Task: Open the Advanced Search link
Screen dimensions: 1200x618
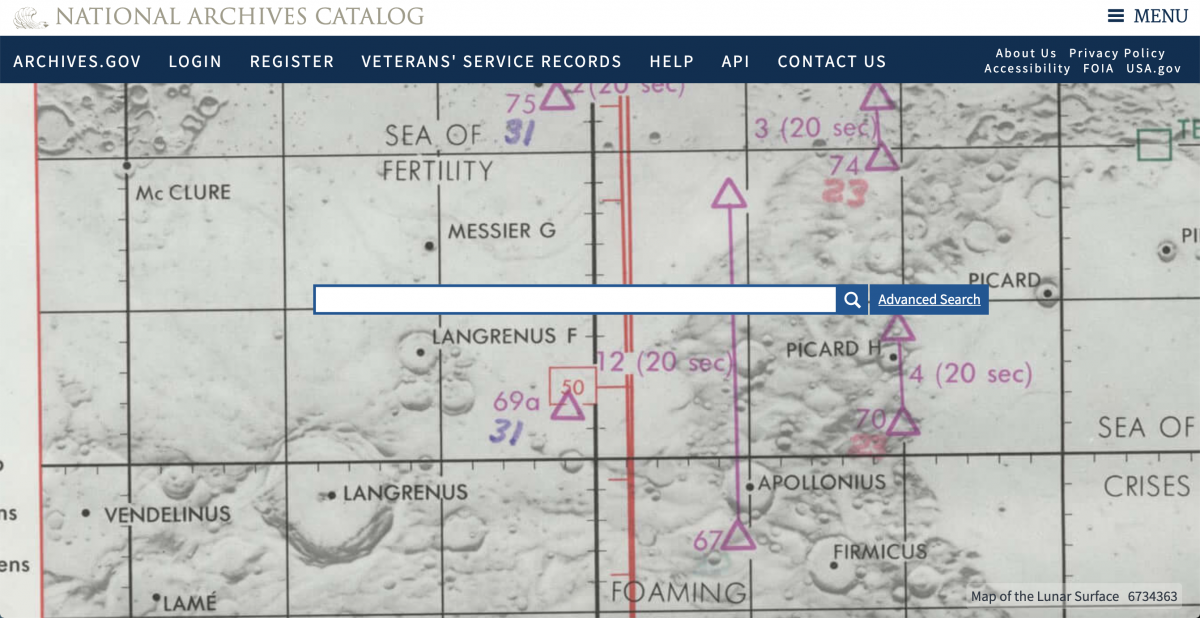Action: [929, 300]
